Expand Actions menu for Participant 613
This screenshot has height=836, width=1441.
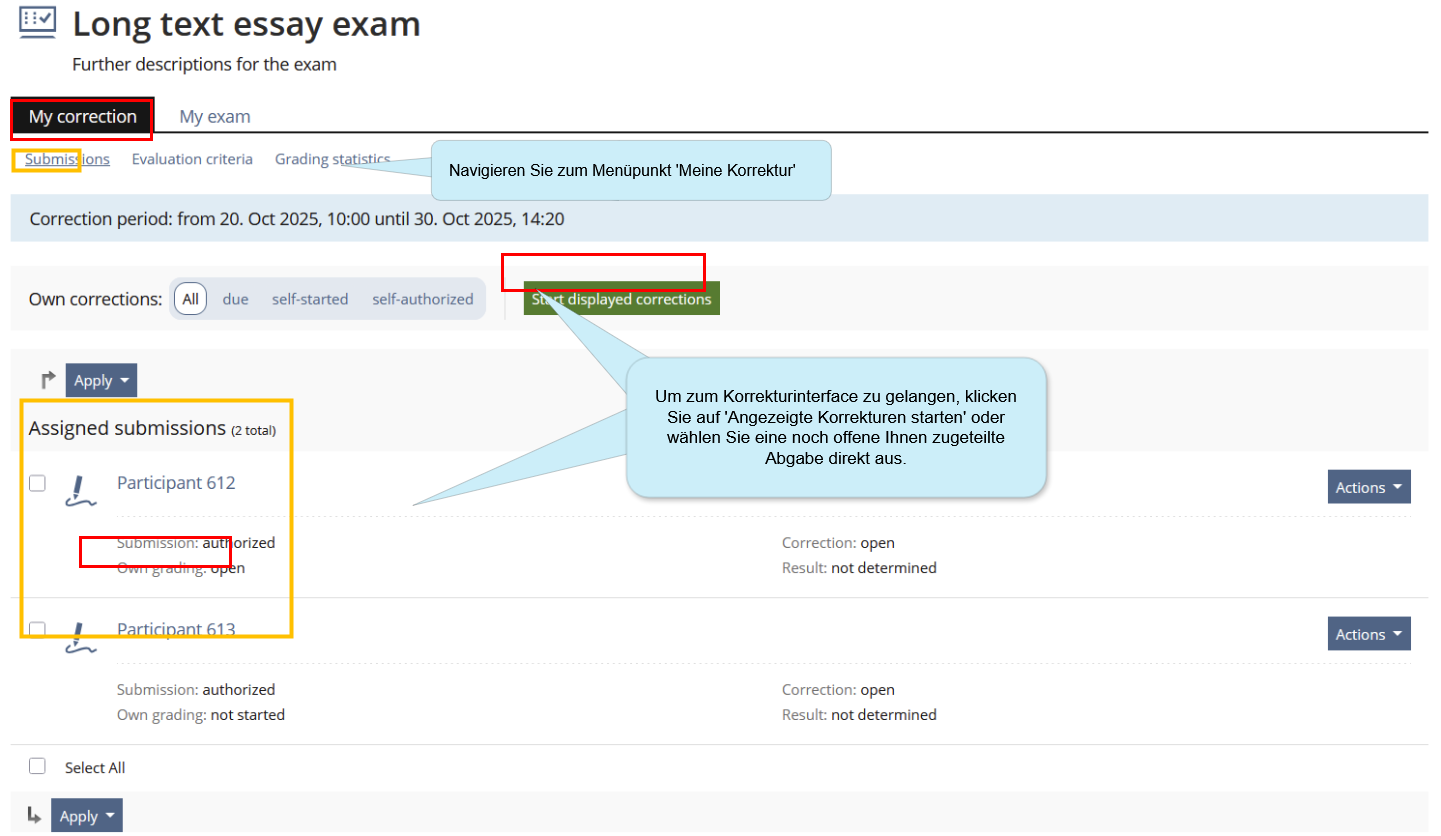point(1368,634)
